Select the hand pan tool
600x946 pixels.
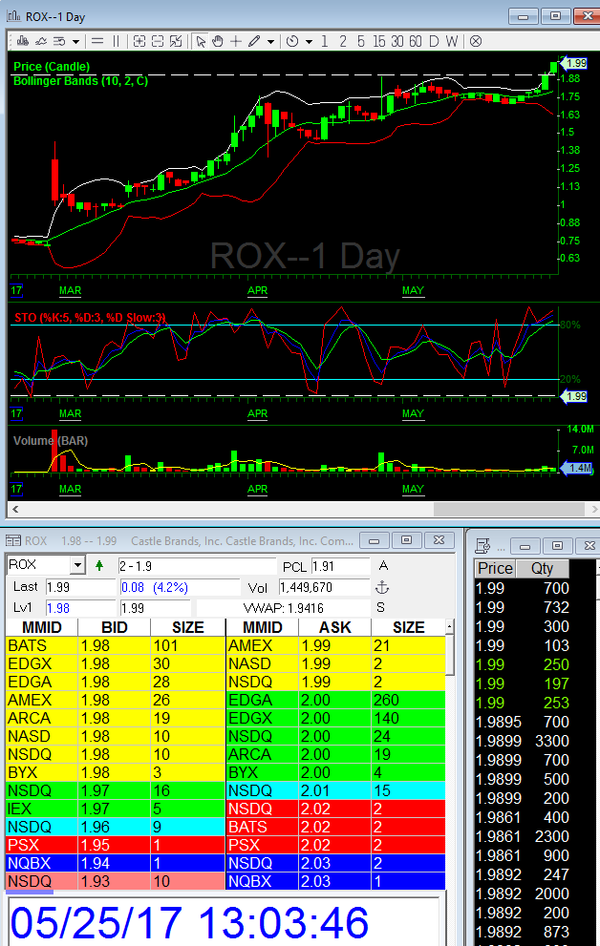(218, 41)
